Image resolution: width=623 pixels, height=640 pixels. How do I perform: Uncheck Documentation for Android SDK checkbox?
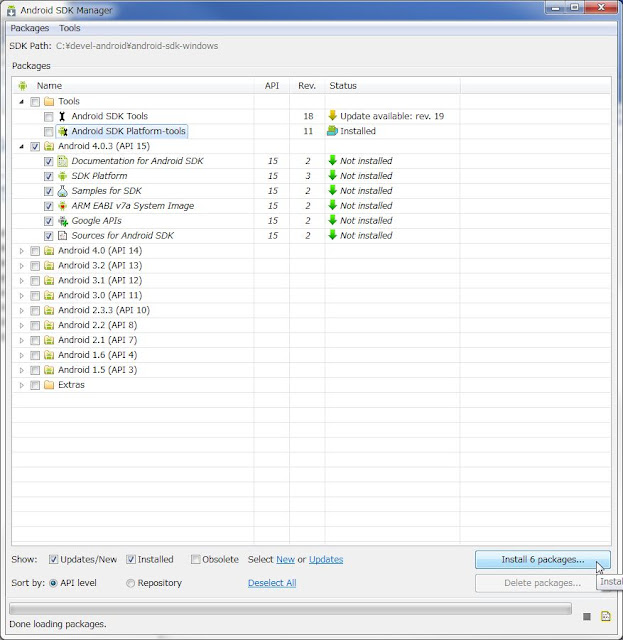click(49, 161)
